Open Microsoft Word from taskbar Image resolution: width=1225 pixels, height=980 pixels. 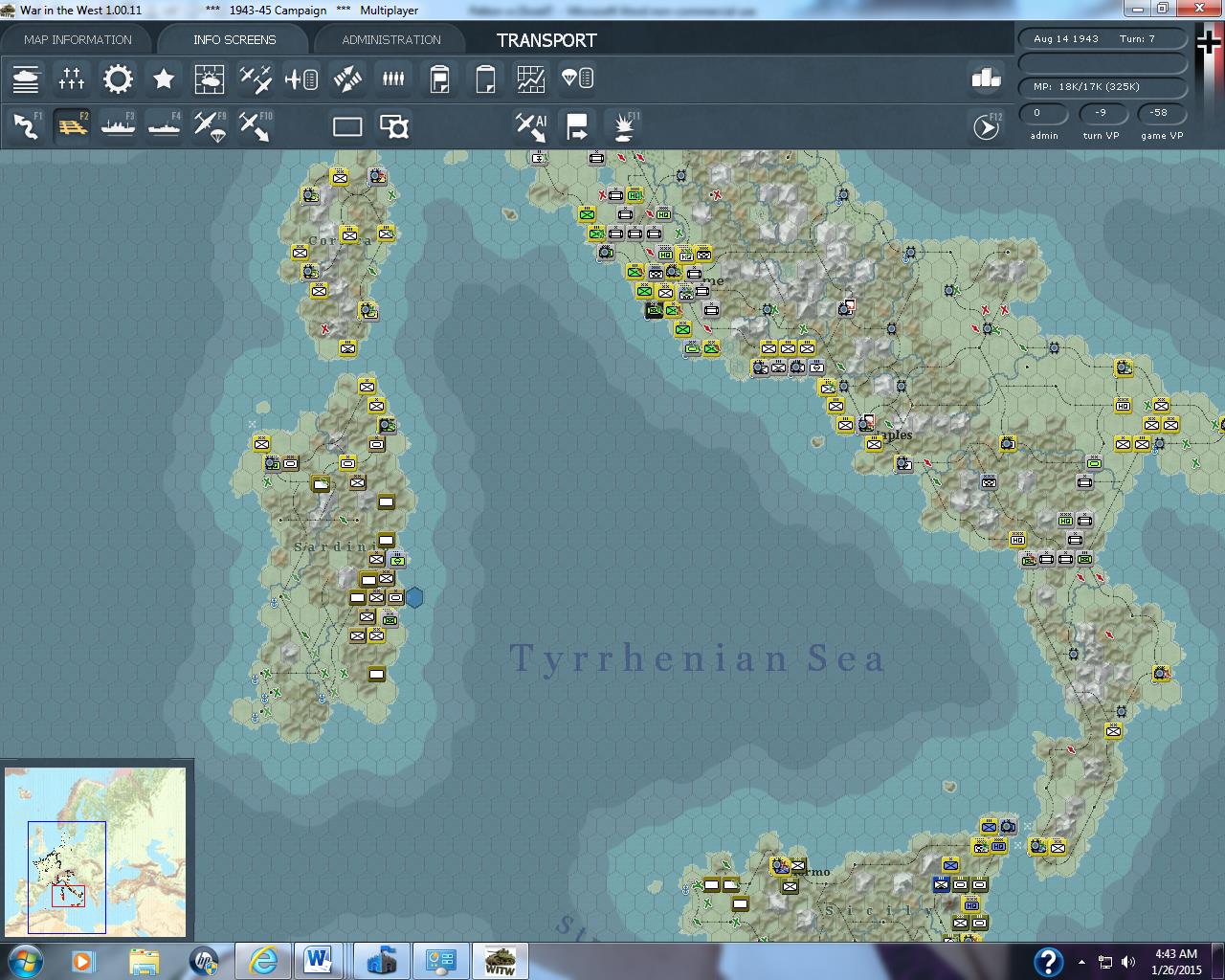(318, 960)
